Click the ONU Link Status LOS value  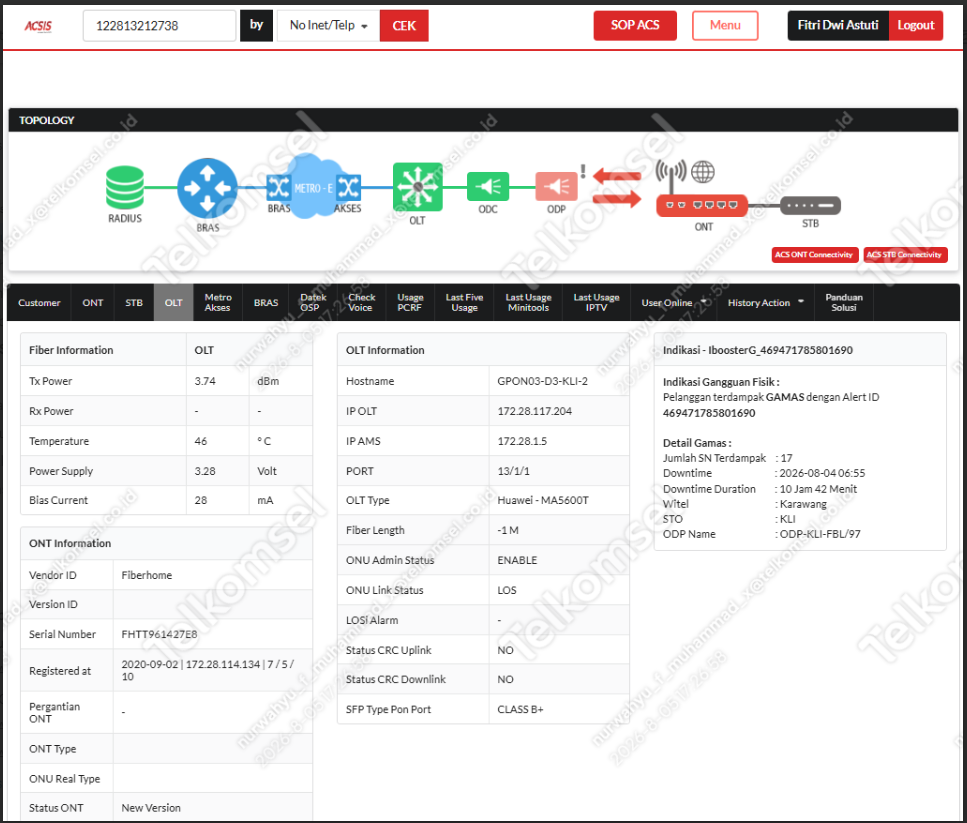tap(507, 591)
